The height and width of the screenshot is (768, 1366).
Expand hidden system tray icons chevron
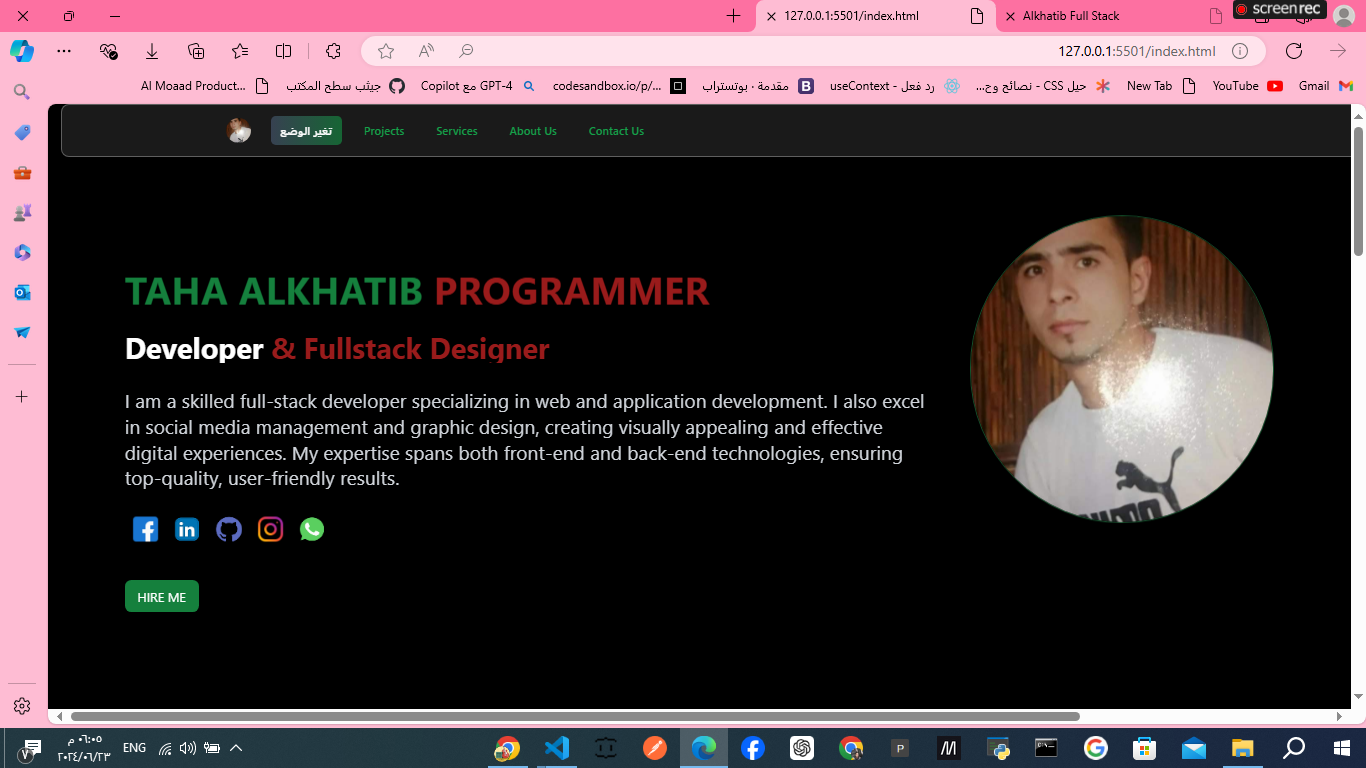[236, 748]
